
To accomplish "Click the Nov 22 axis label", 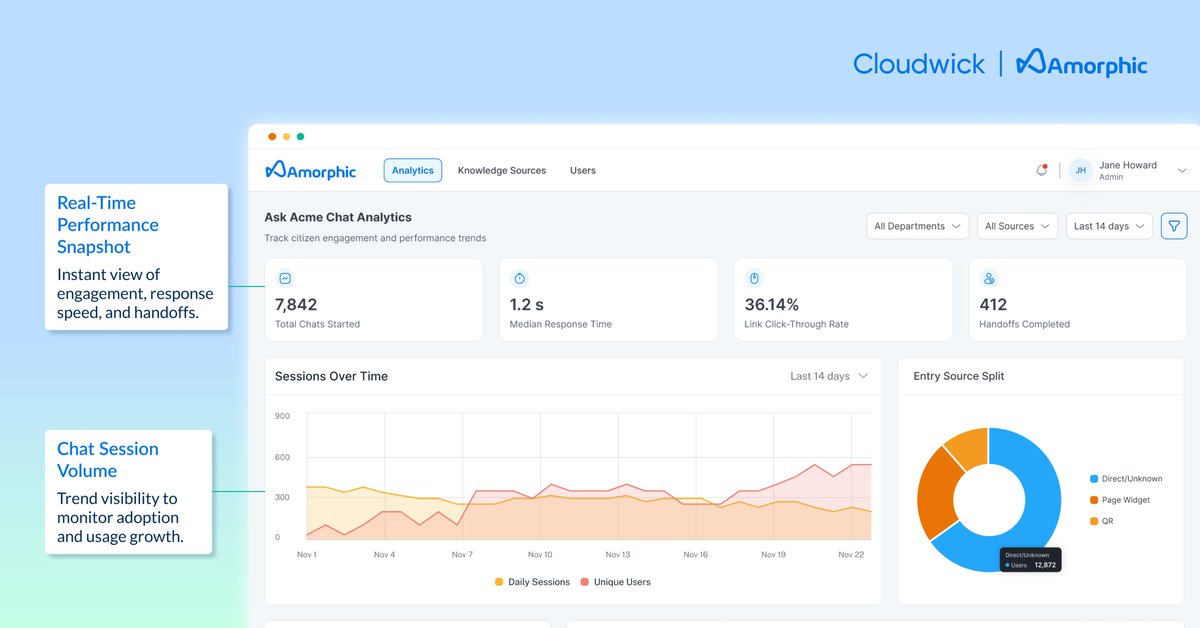I will (851, 554).
